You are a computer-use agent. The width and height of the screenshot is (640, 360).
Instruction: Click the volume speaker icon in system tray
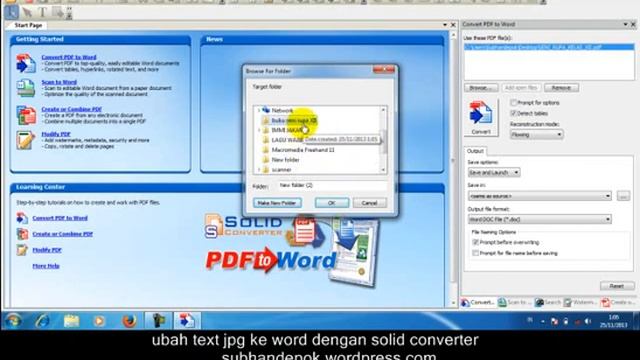click(x=588, y=322)
